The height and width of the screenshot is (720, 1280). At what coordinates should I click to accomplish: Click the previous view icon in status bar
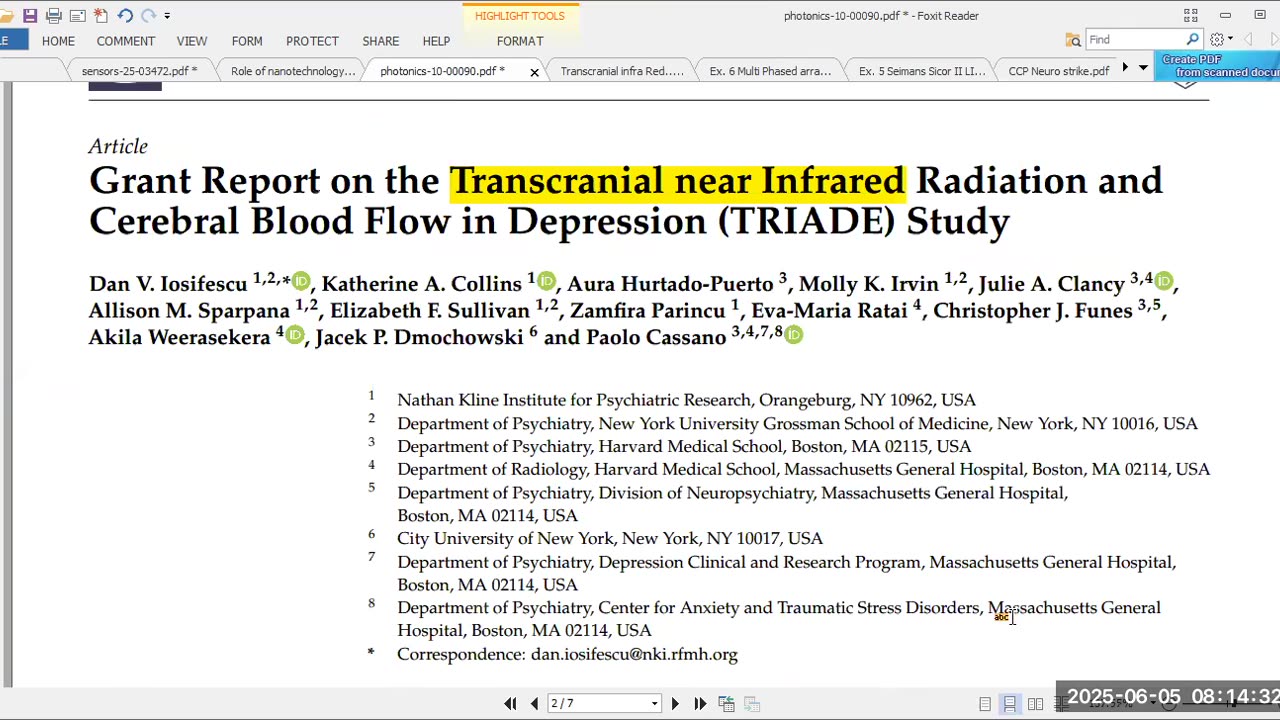click(726, 704)
